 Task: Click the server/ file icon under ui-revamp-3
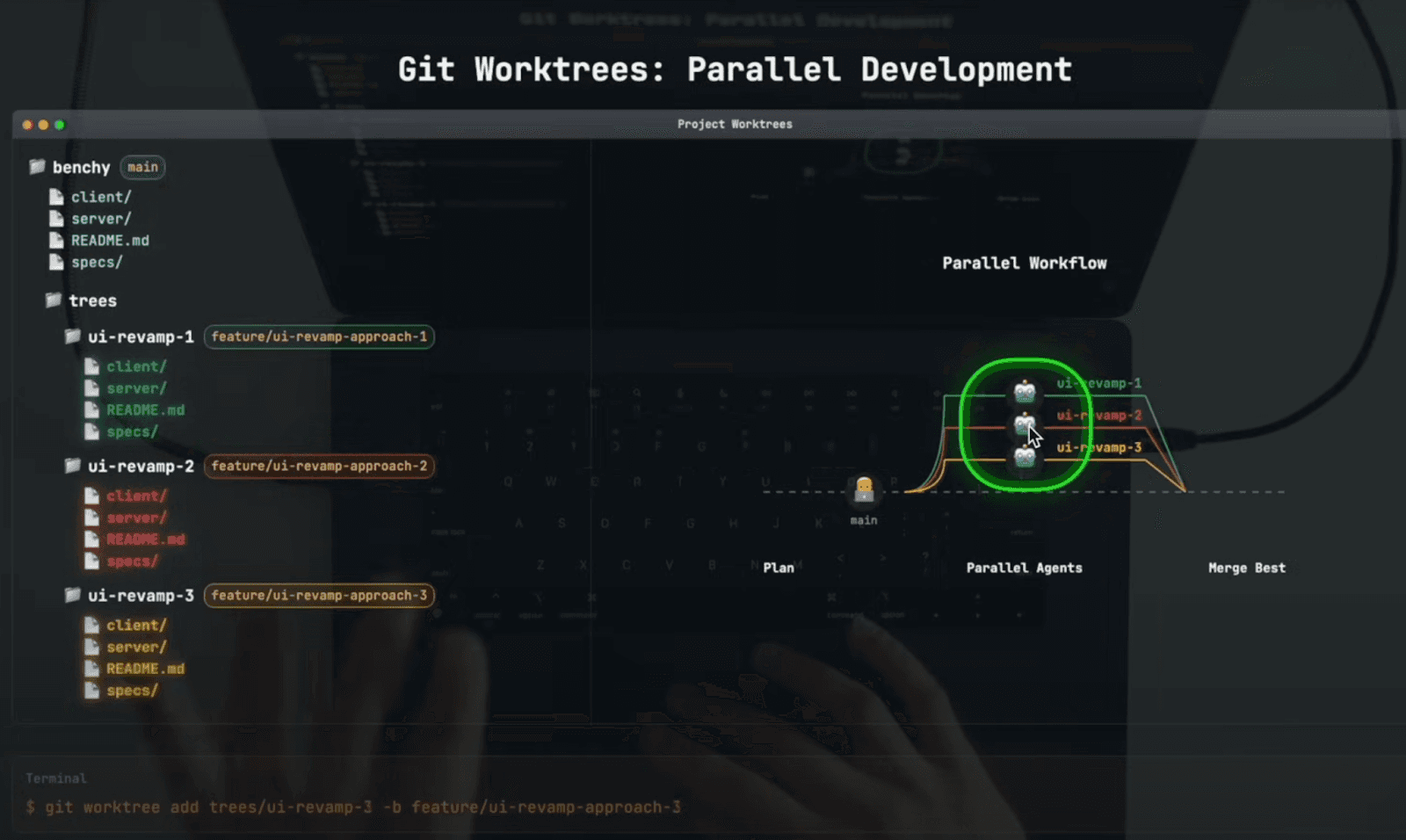pos(91,647)
